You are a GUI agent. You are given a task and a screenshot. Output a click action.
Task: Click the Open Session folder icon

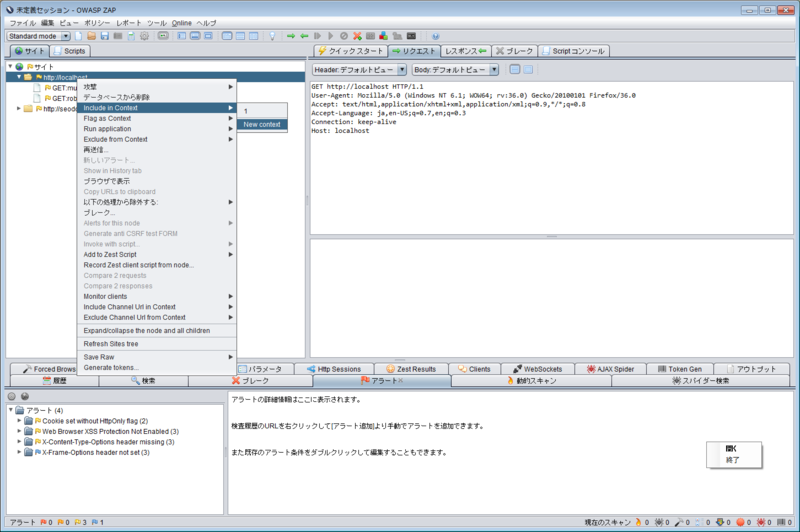click(91, 36)
